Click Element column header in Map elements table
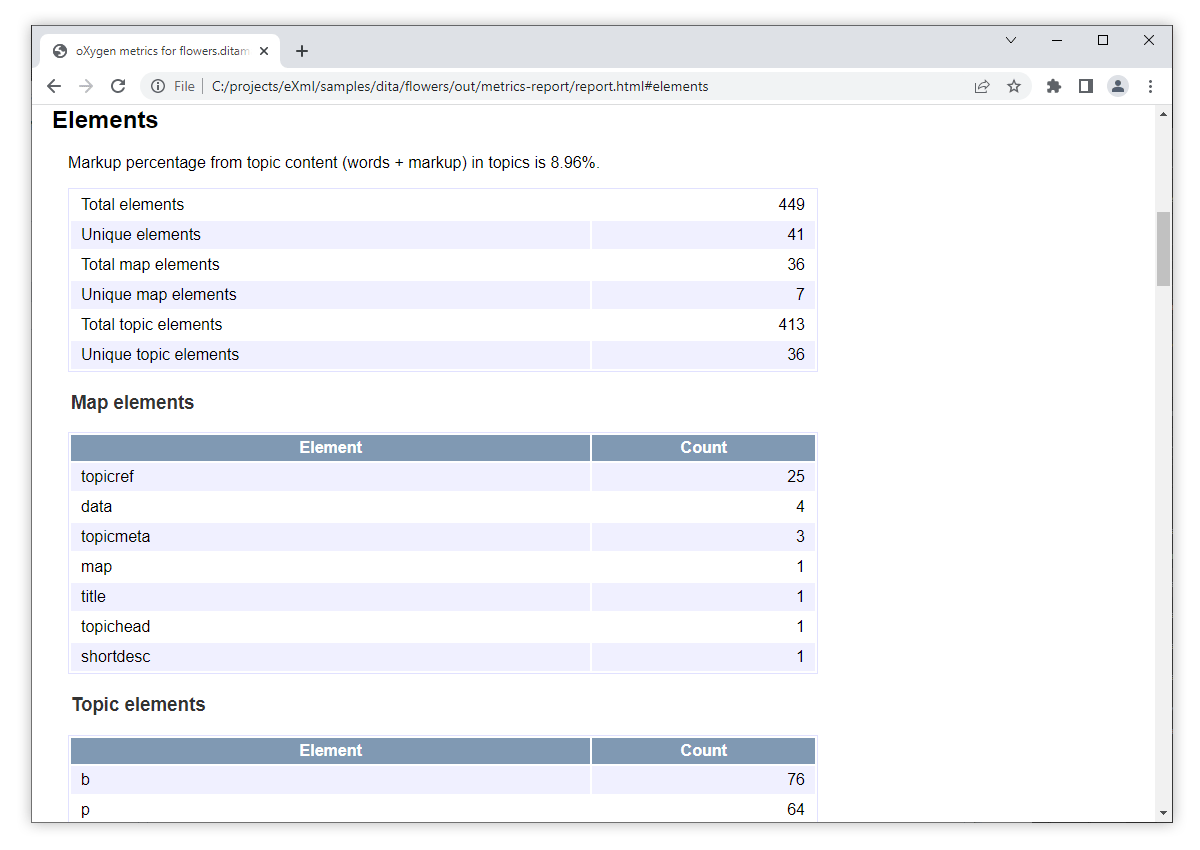1200x850 pixels. (331, 448)
